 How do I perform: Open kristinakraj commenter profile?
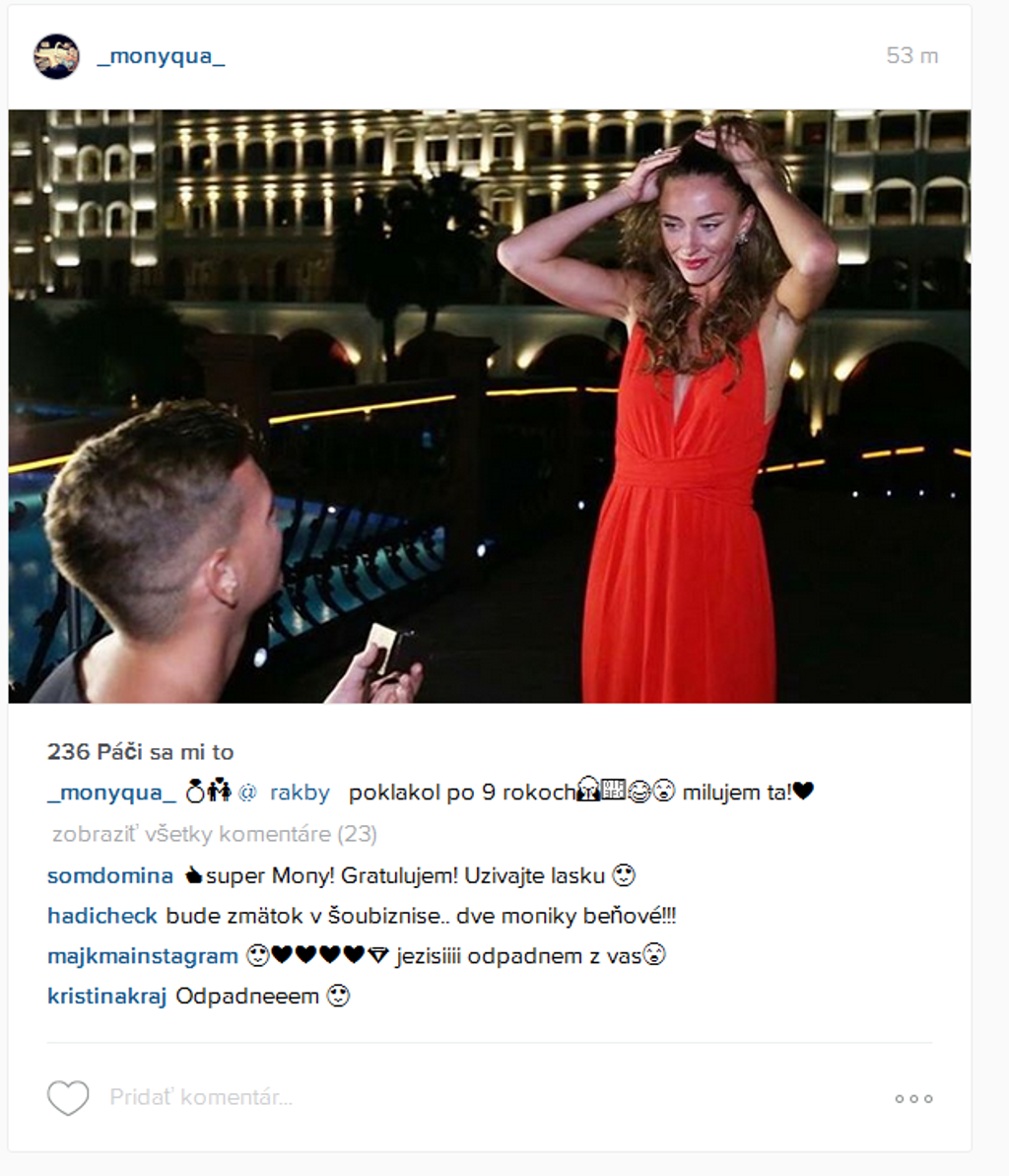click(x=106, y=997)
